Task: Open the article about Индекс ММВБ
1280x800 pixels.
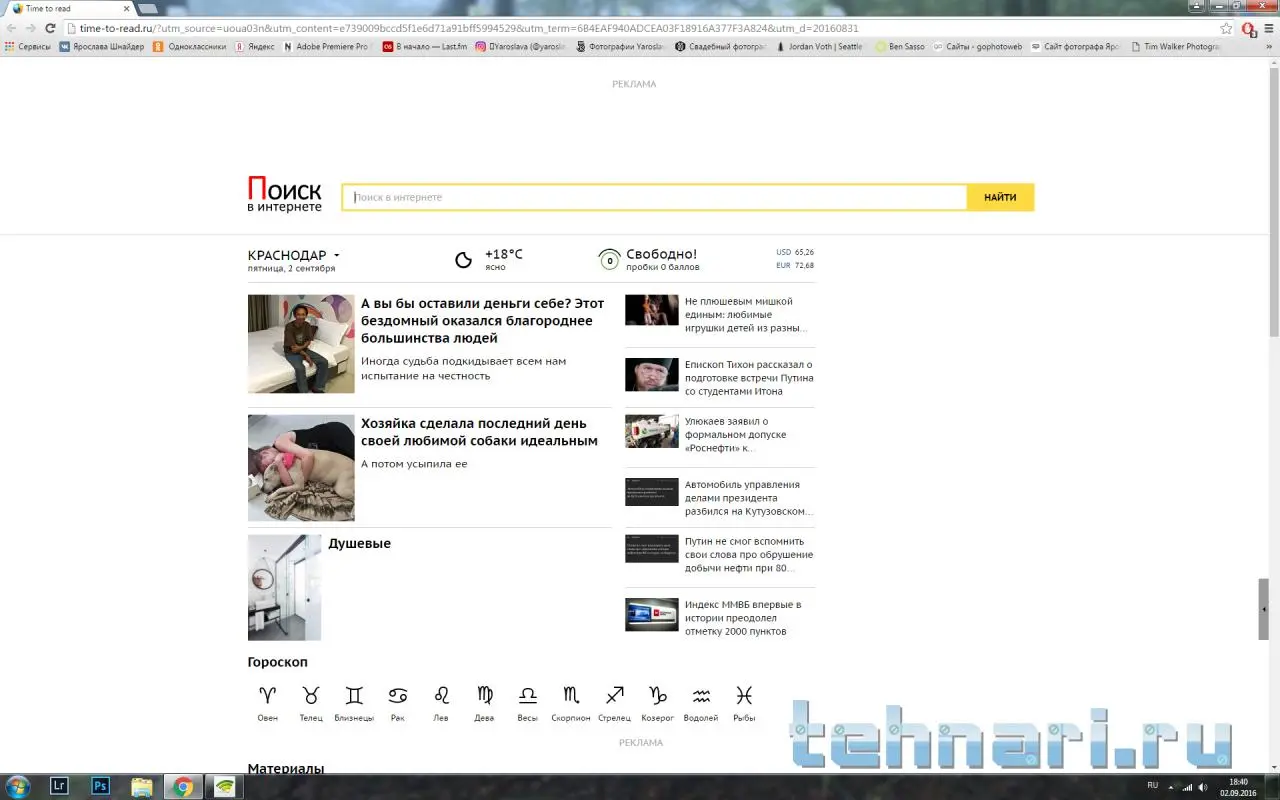Action: (744, 618)
